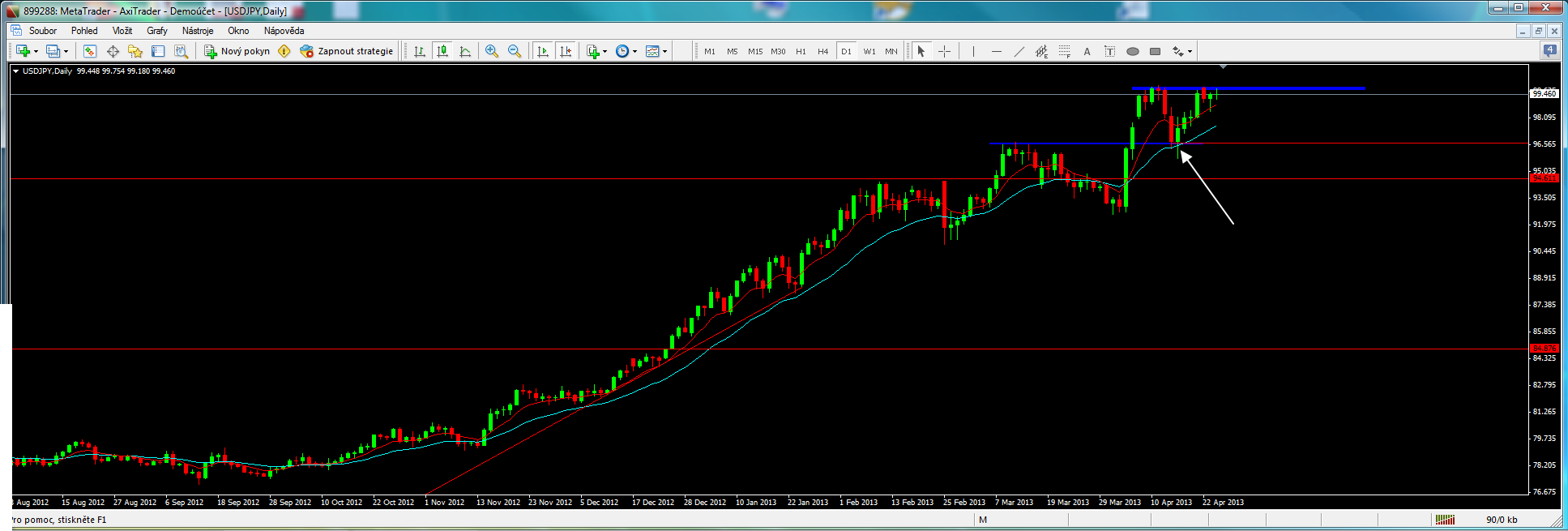
Task: Open the Profiles icon
Action: click(x=53, y=51)
